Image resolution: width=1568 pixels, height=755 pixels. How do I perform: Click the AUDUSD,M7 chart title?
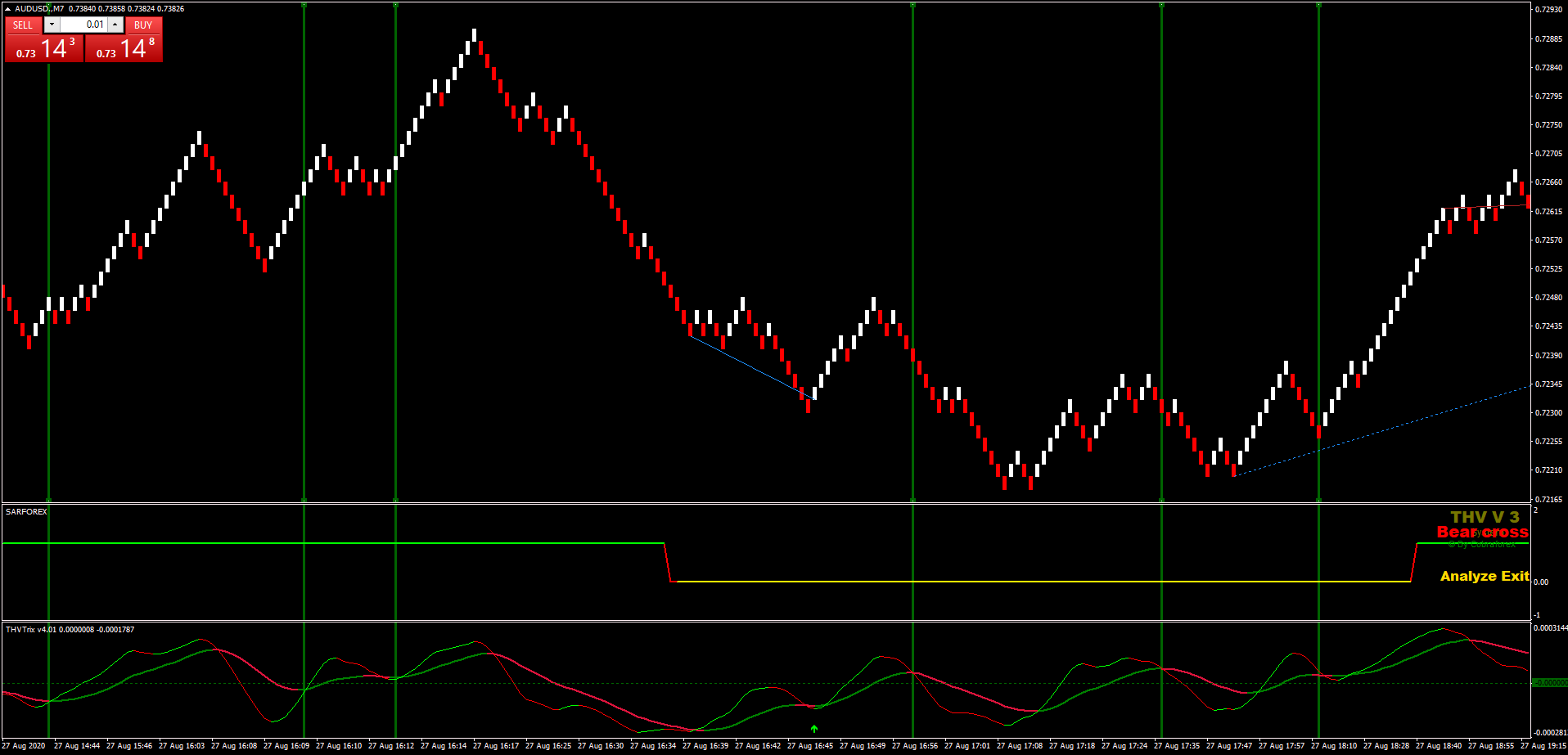point(37,8)
